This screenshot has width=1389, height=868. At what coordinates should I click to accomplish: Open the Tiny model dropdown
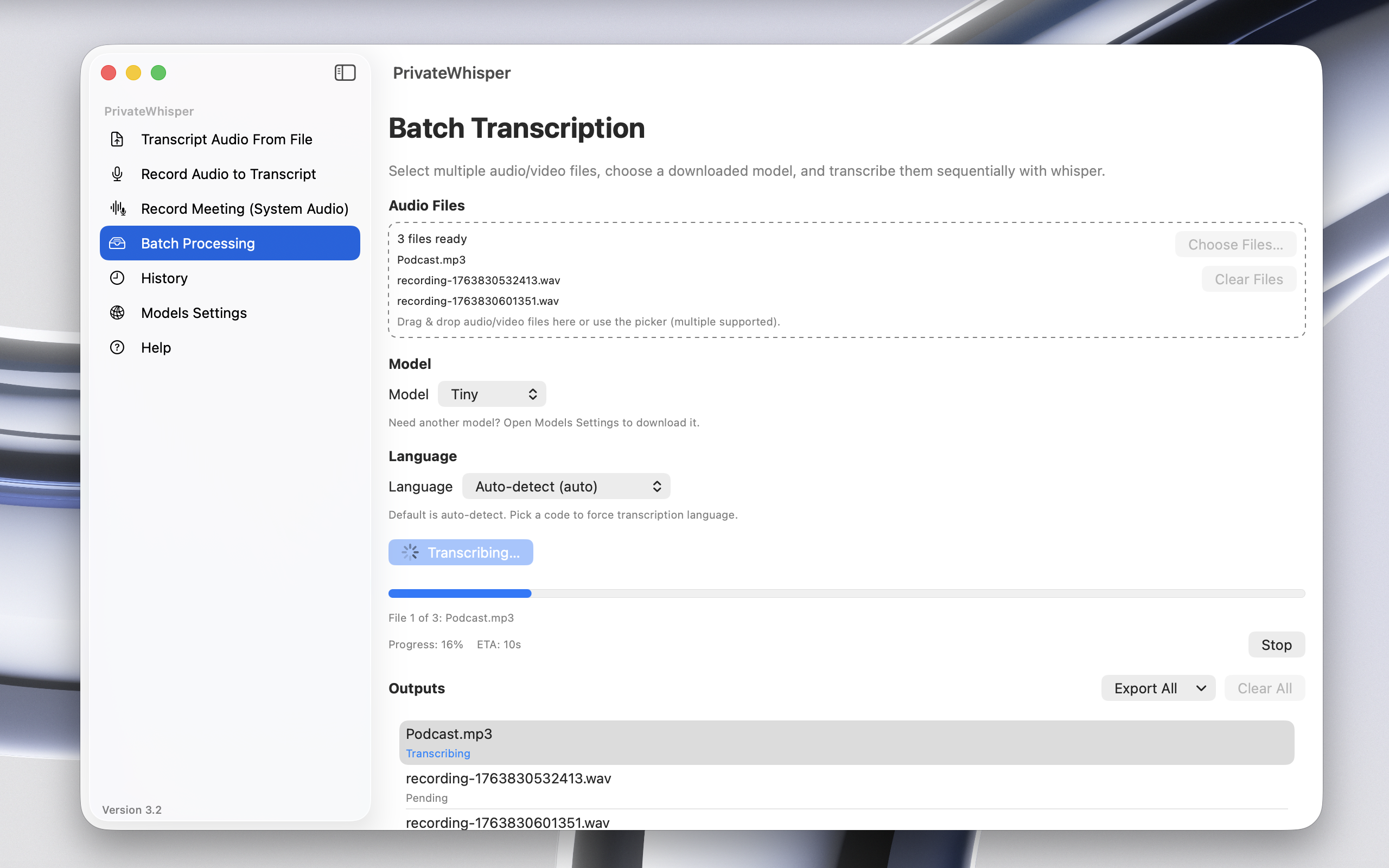(x=492, y=394)
